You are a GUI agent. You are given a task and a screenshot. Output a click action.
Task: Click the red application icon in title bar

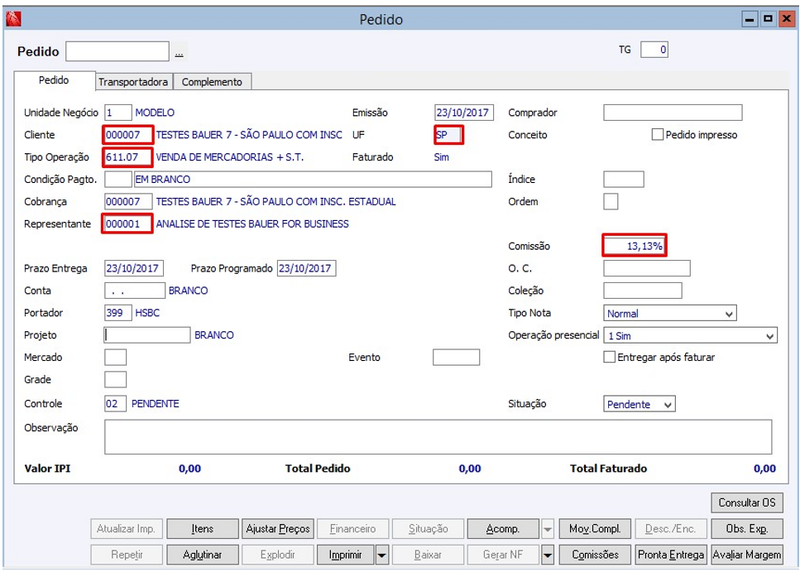(13, 19)
